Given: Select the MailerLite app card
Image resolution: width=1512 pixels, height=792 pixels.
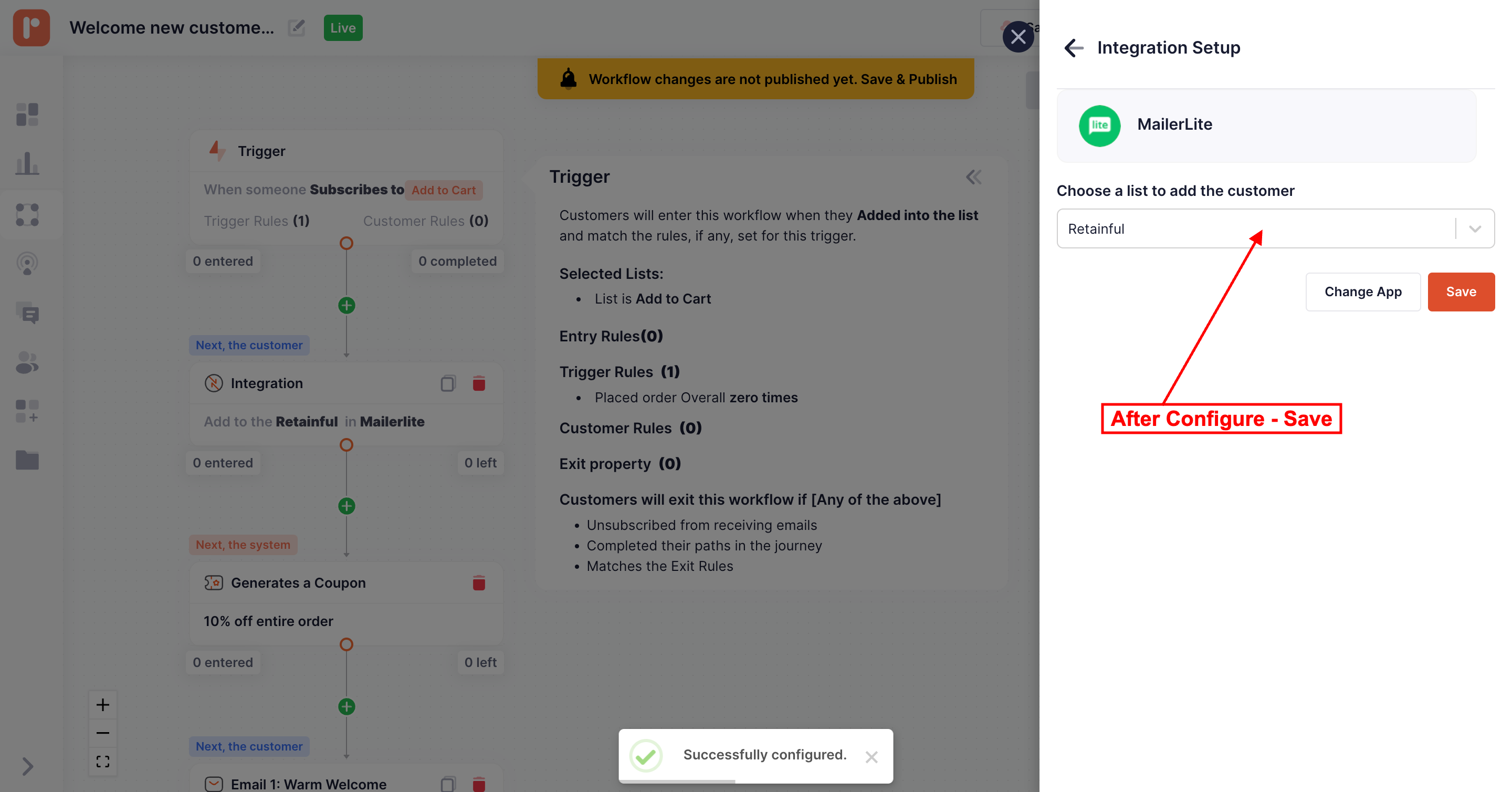Looking at the screenshot, I should click(x=1266, y=125).
